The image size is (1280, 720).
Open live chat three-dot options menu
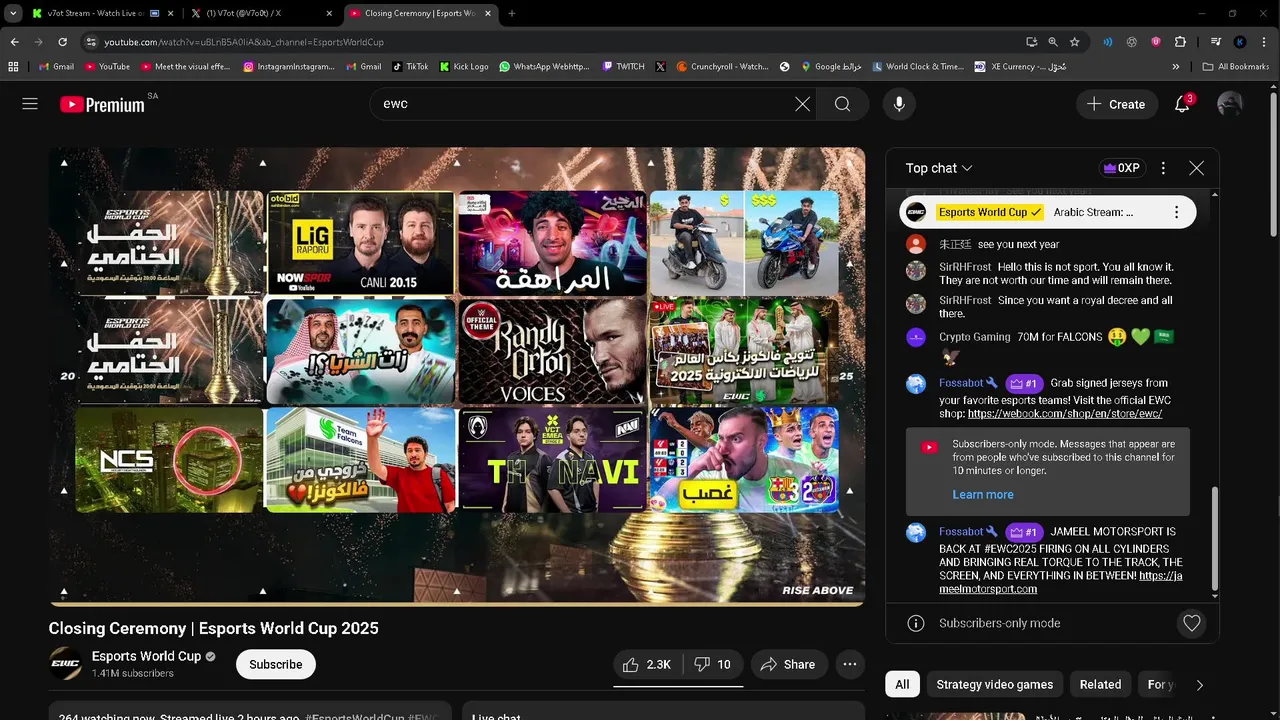coord(1163,168)
